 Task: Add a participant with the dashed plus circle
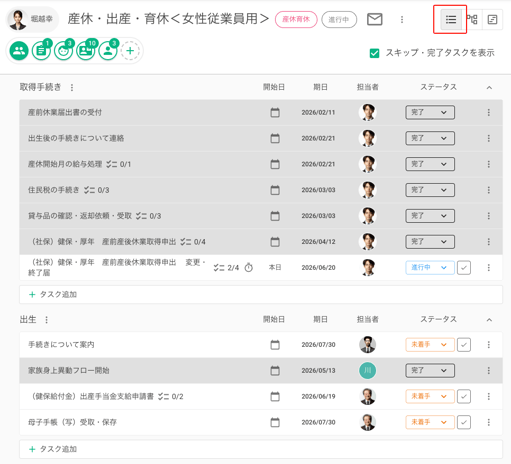[130, 51]
